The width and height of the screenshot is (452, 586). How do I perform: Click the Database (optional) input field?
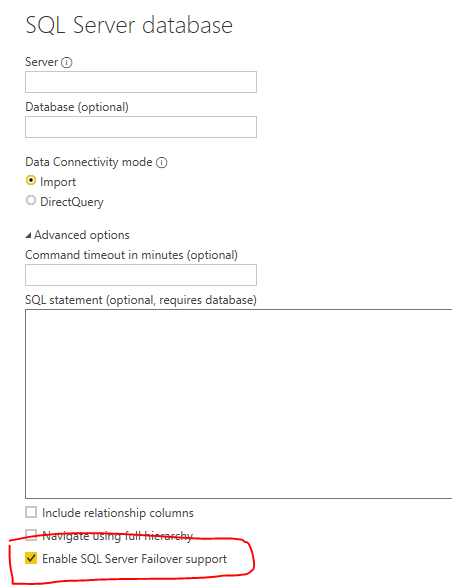[x=141, y=127]
